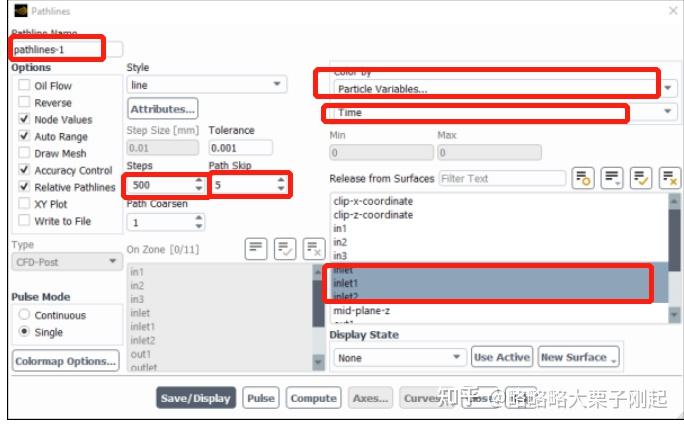This screenshot has height=426, width=684.
Task: Open Colormap Options...
Action: coord(65,361)
